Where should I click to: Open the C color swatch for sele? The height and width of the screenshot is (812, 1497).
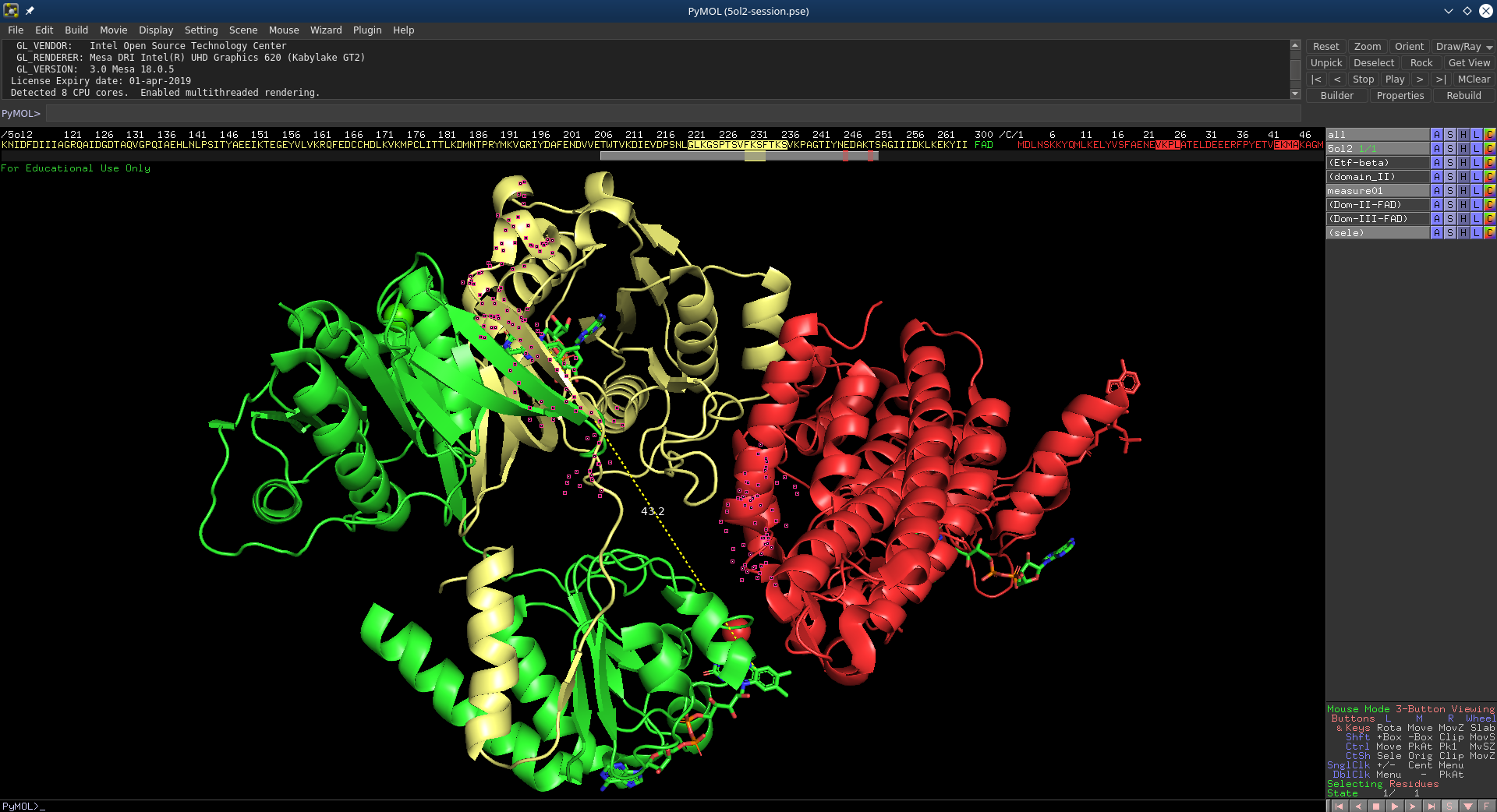pos(1489,233)
